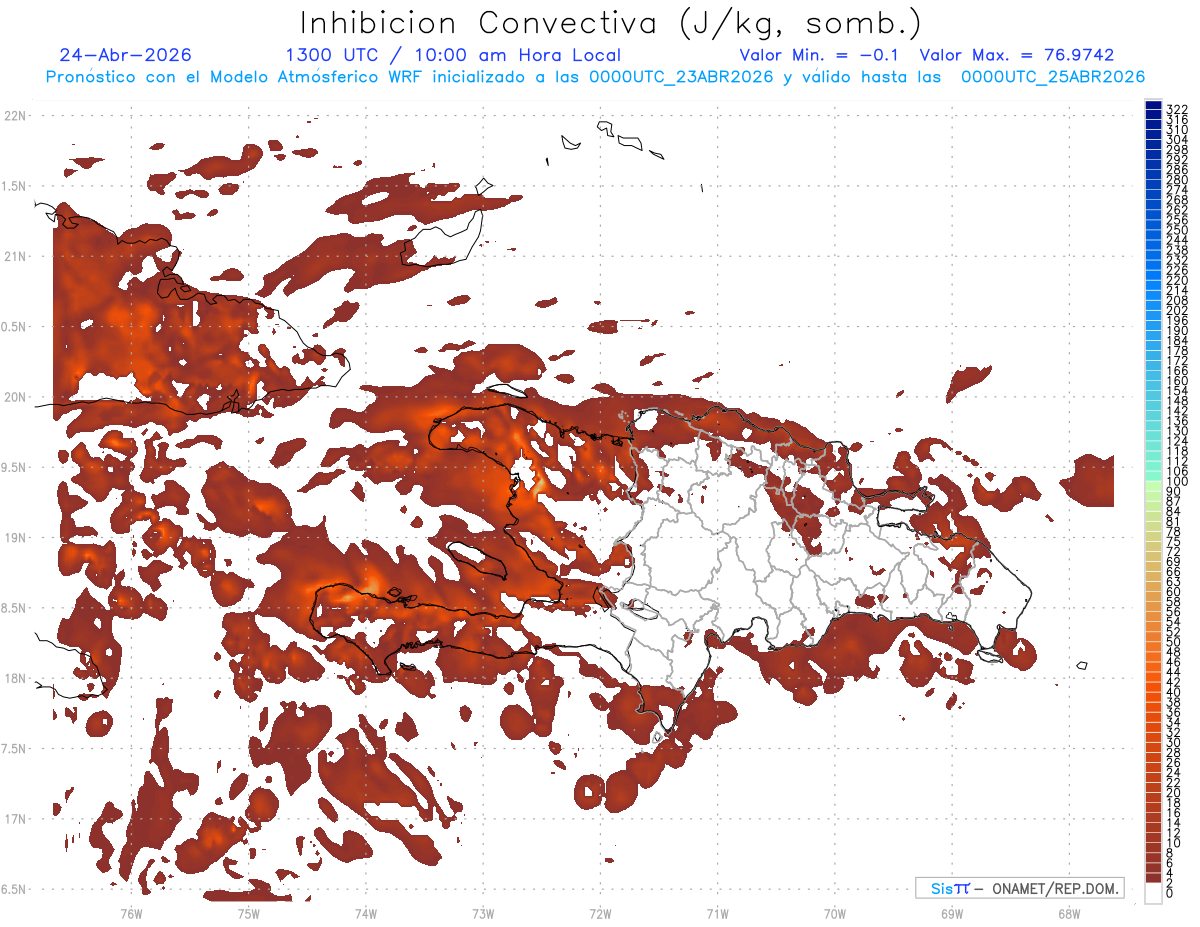Click the 76W longitude axis label
1200x927 pixels.
coord(131,913)
